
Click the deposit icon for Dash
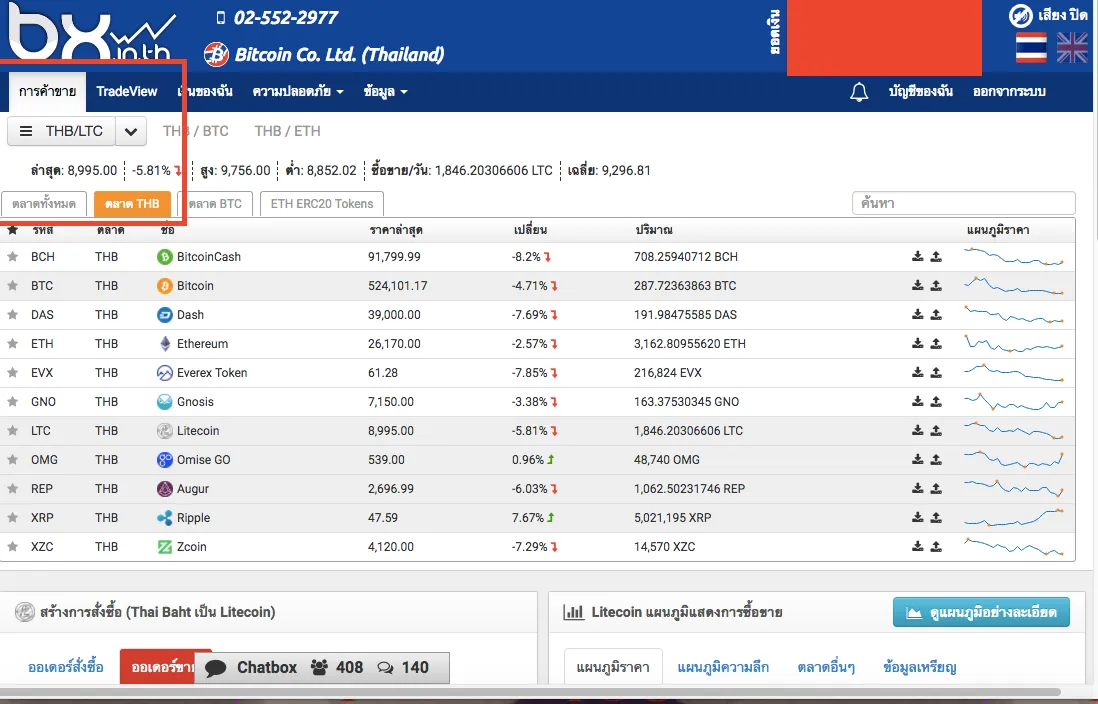(917, 315)
